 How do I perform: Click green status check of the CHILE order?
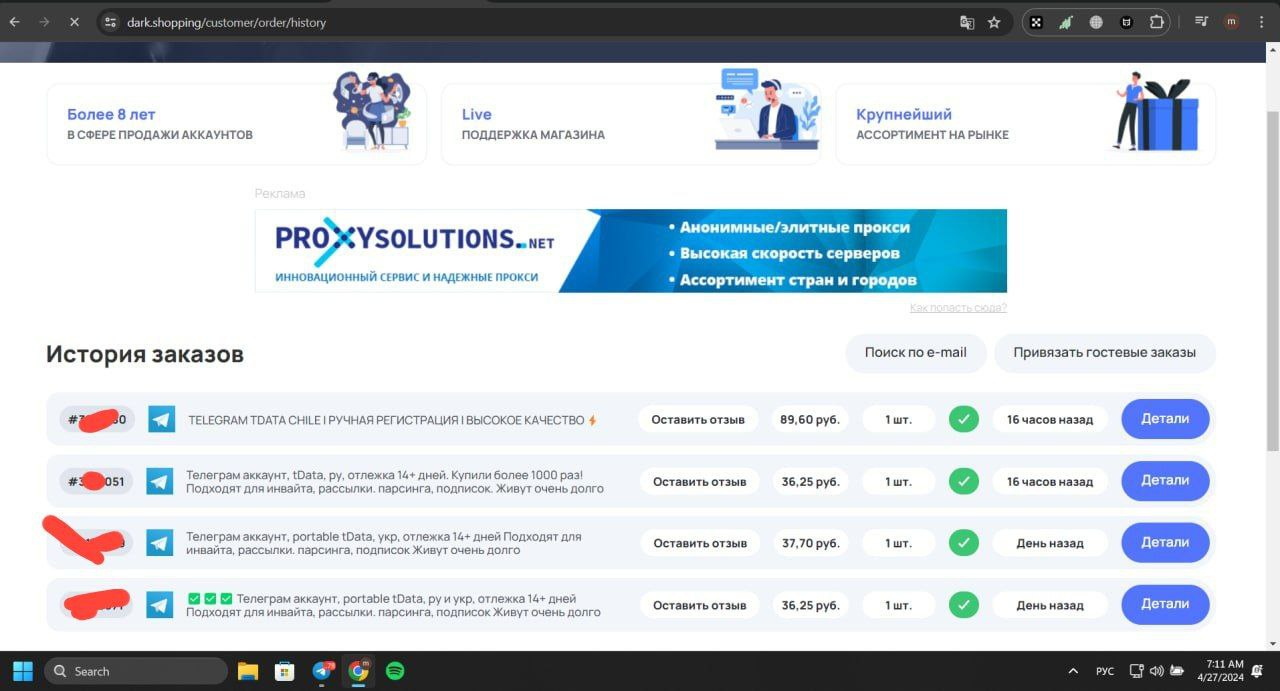click(x=964, y=420)
